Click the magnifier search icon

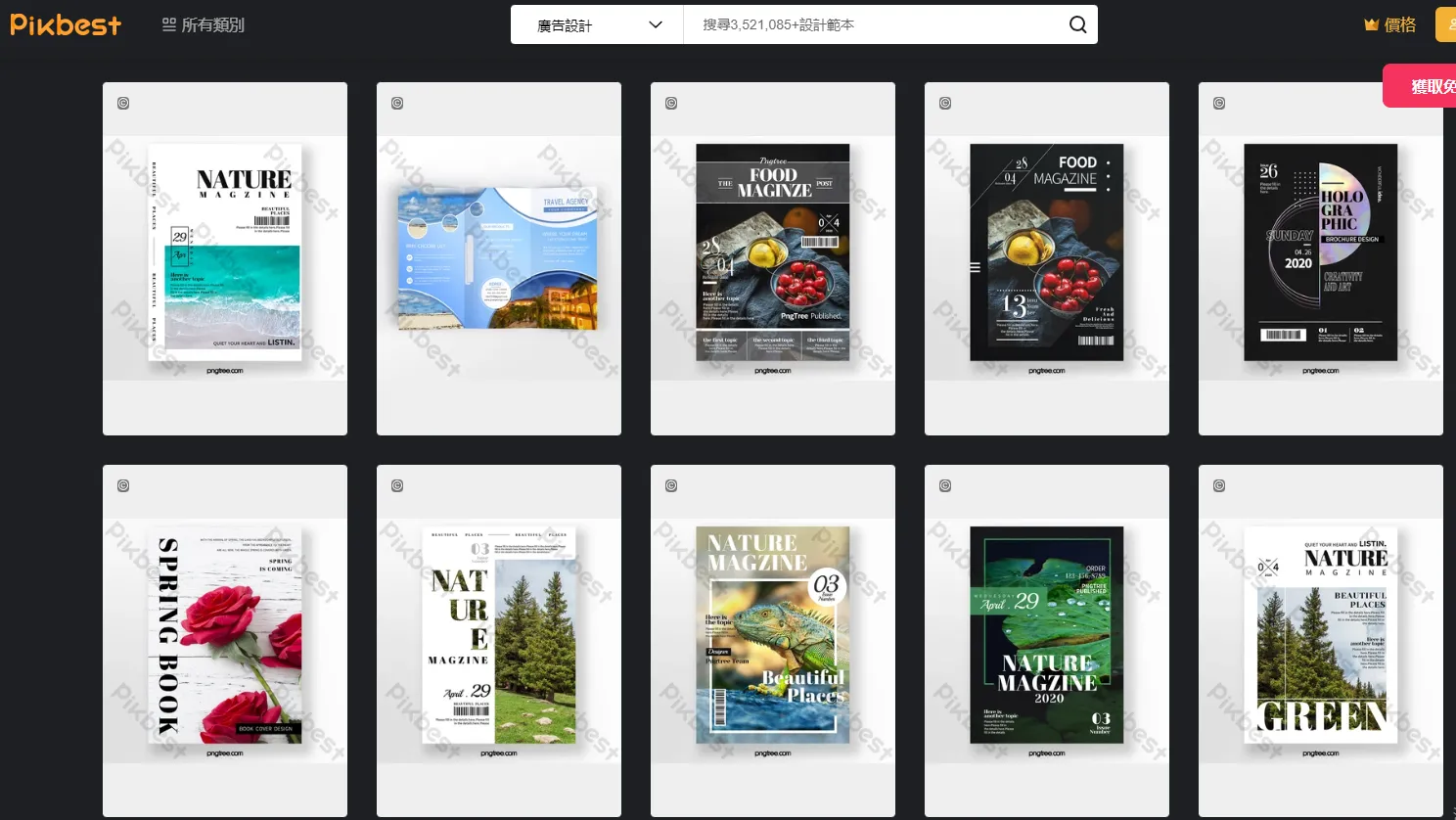(1077, 24)
